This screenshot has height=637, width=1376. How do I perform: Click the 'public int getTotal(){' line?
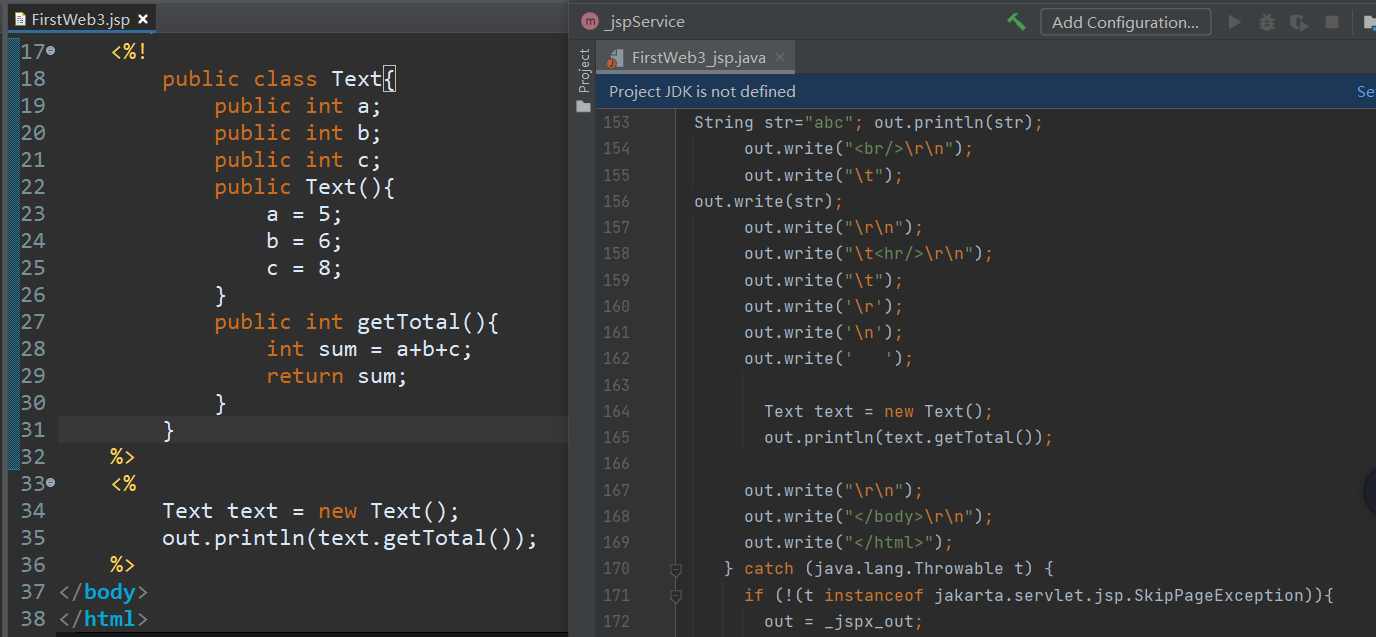357,322
